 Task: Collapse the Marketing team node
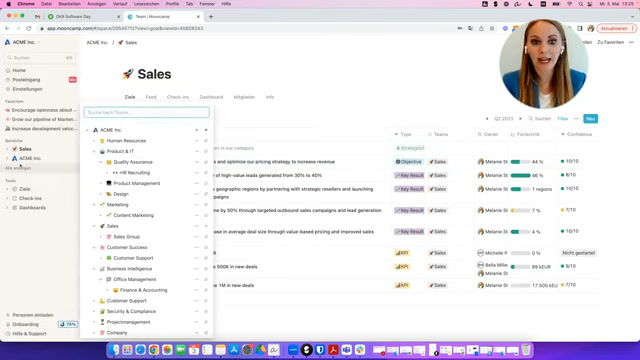[94, 204]
